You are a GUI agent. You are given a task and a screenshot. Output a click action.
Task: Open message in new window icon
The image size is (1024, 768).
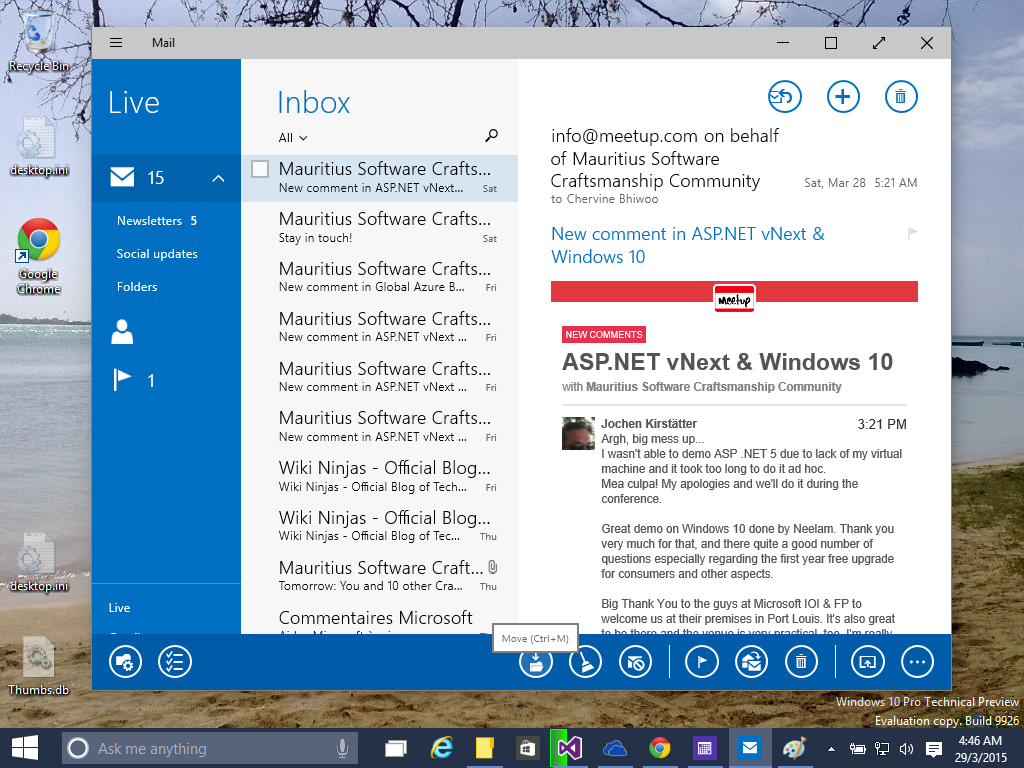[867, 662]
